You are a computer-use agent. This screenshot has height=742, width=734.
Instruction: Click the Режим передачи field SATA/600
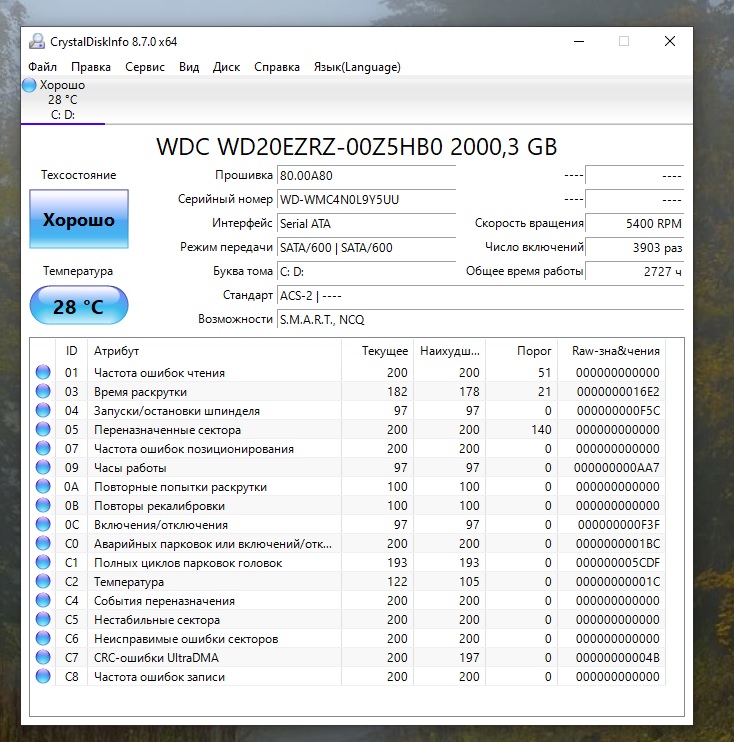click(366, 247)
